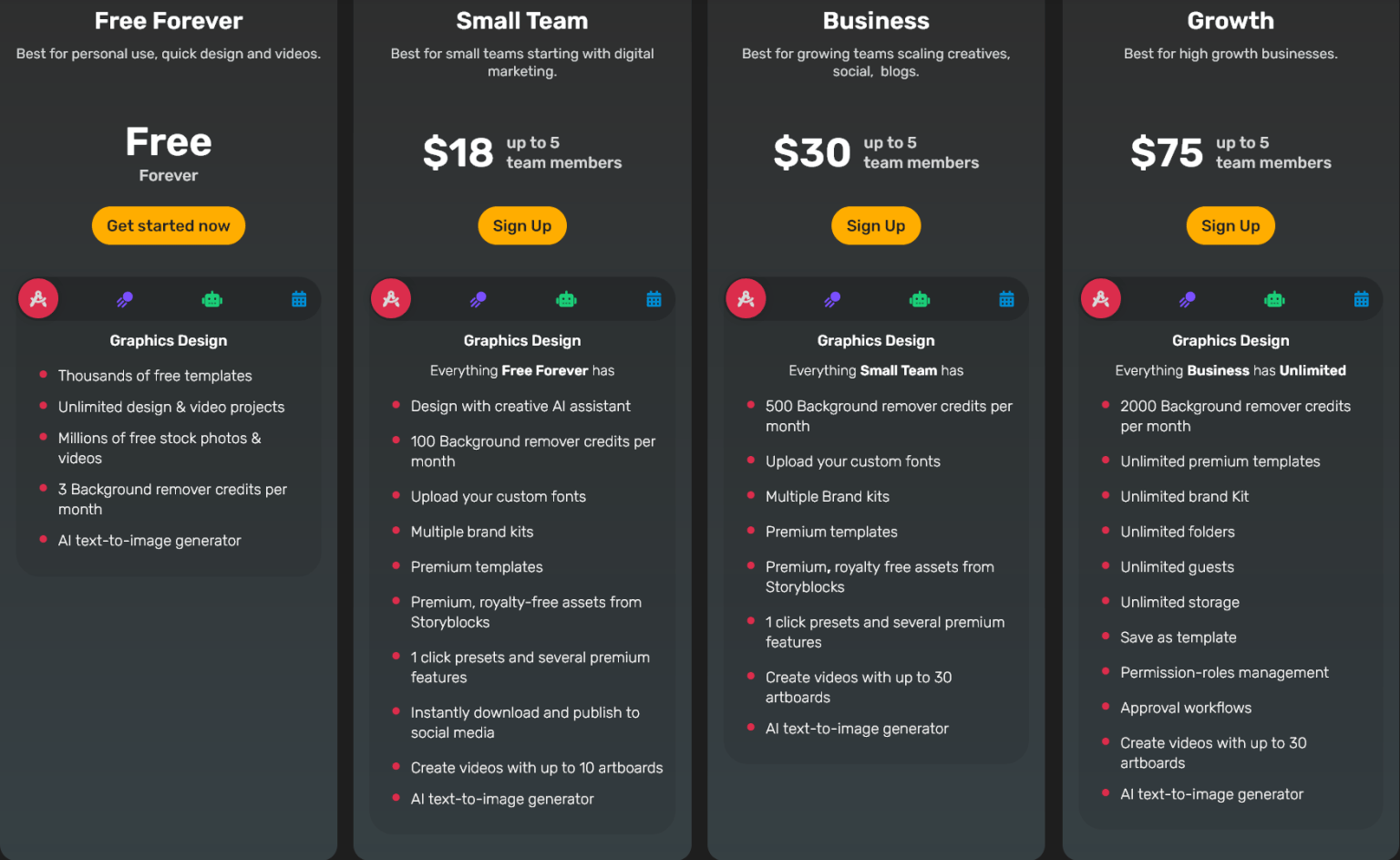Image resolution: width=1400 pixels, height=860 pixels.
Task: Click the blue calendar icon in Business card
Action: coord(1006,298)
